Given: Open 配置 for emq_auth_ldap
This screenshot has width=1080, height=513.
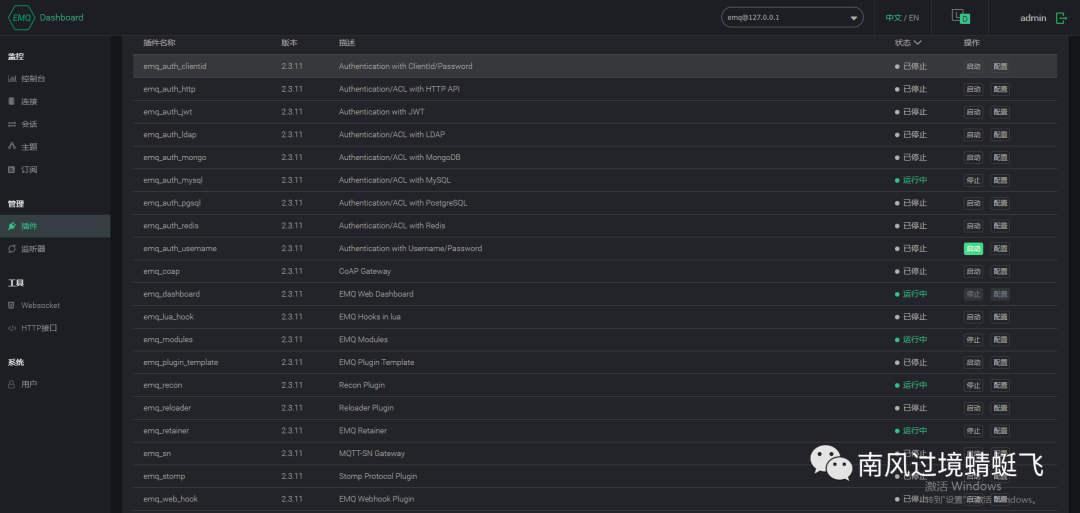Looking at the screenshot, I should [x=1000, y=134].
